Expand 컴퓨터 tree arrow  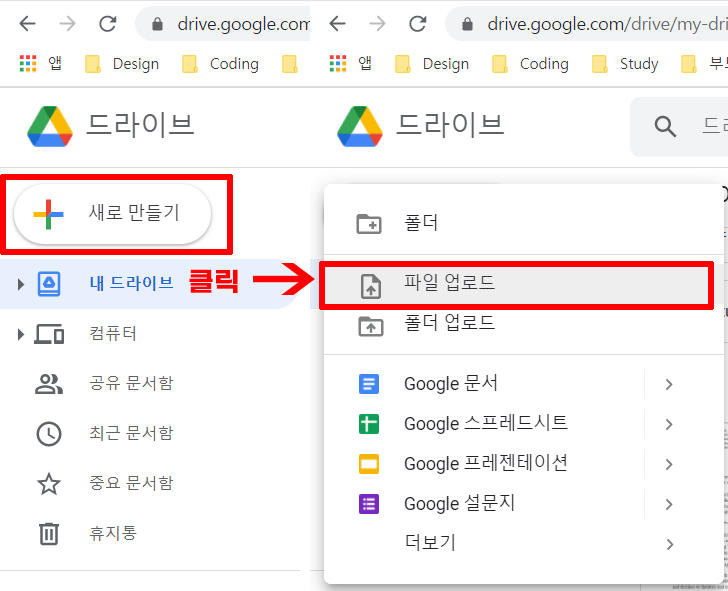20,334
